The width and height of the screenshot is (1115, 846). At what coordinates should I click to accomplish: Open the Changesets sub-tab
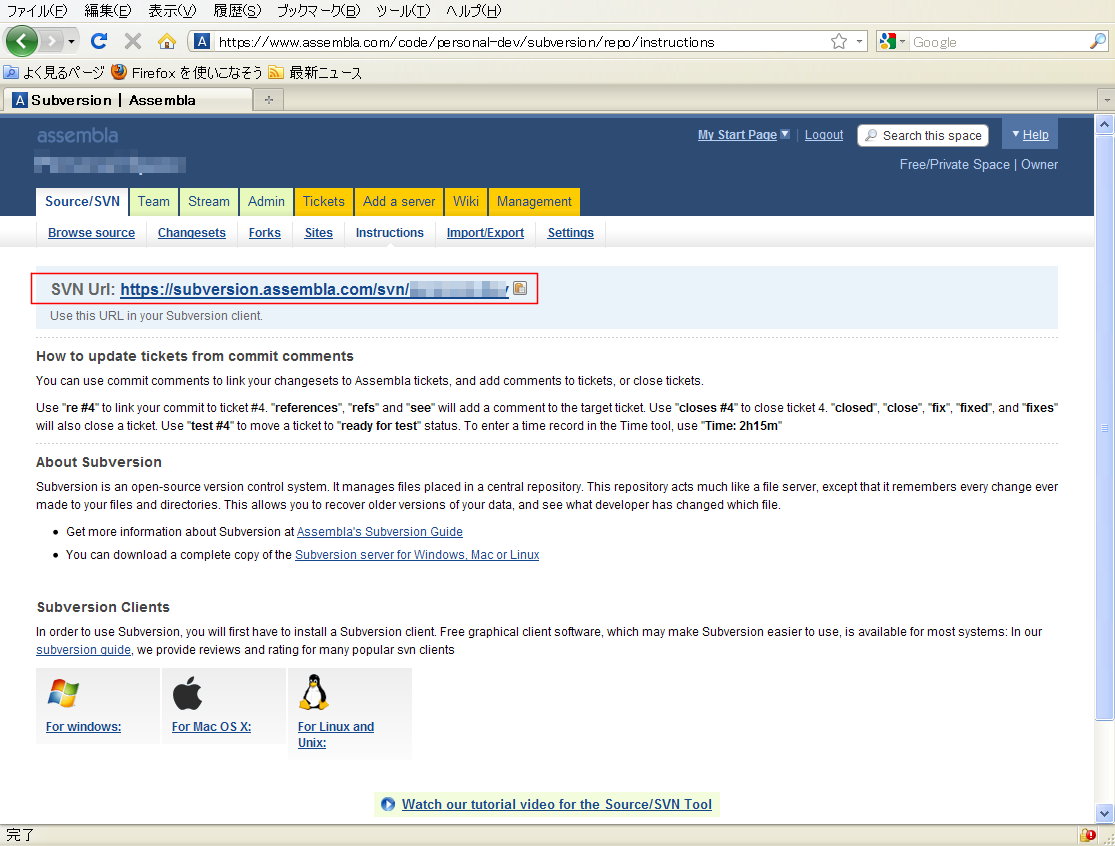[192, 233]
